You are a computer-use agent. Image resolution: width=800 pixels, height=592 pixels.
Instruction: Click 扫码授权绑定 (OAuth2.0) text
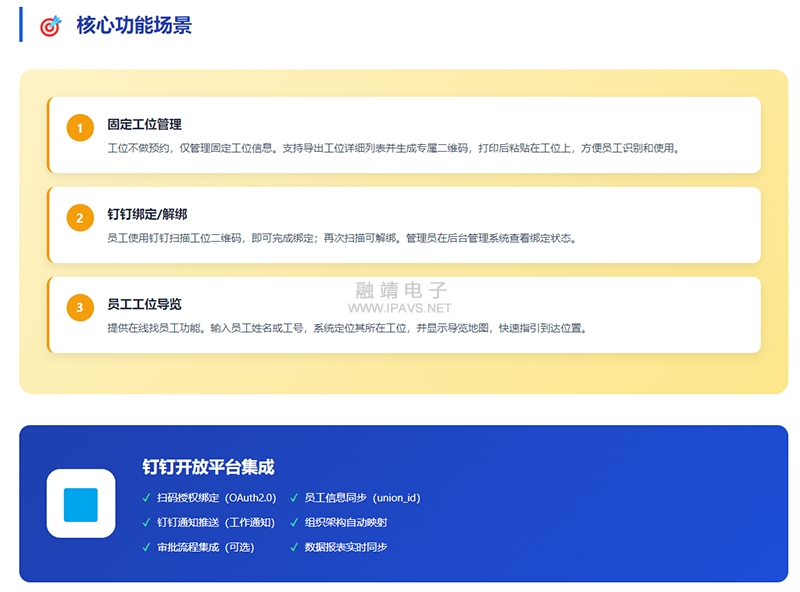point(217,498)
